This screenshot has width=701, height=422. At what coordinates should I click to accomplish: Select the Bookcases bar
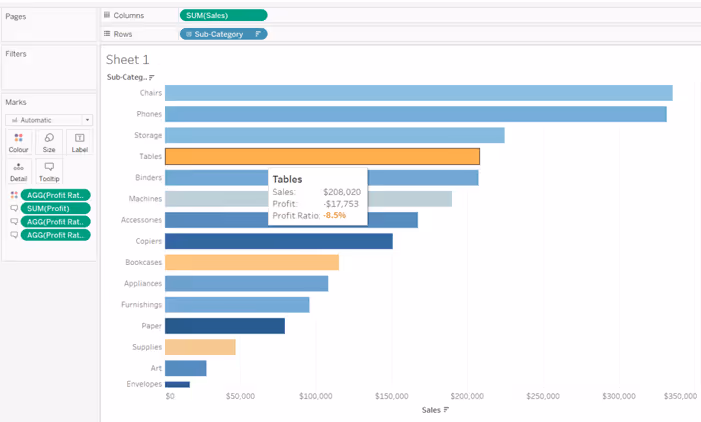[x=252, y=262]
